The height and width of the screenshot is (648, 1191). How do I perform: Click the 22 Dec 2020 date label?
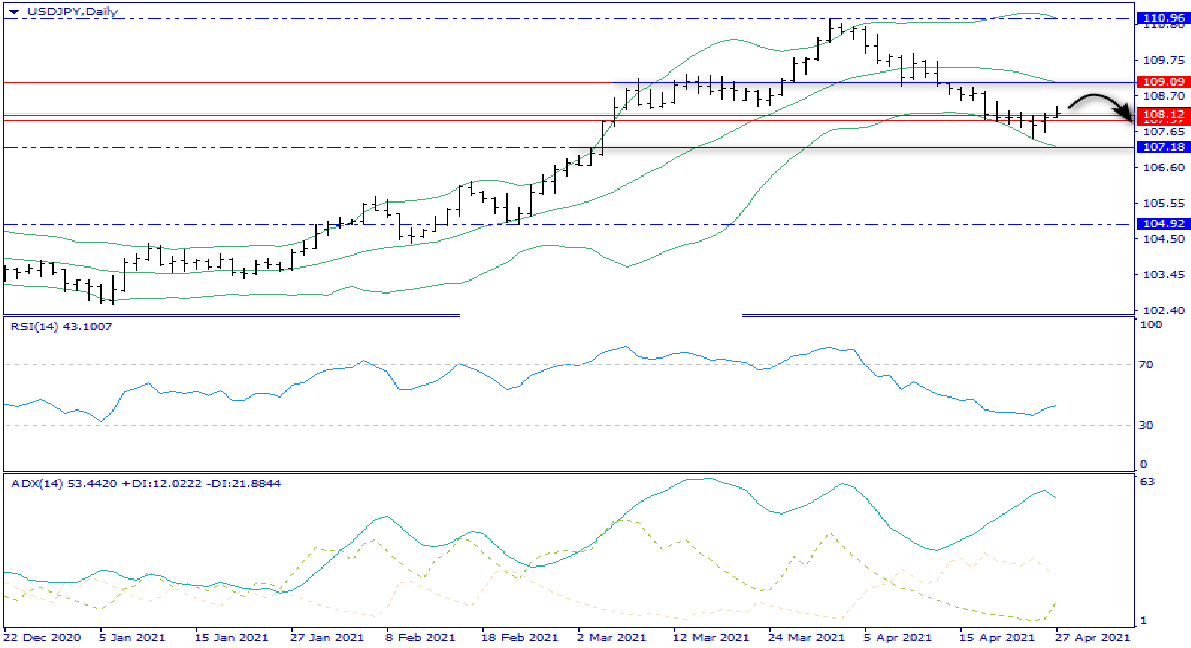click(41, 636)
